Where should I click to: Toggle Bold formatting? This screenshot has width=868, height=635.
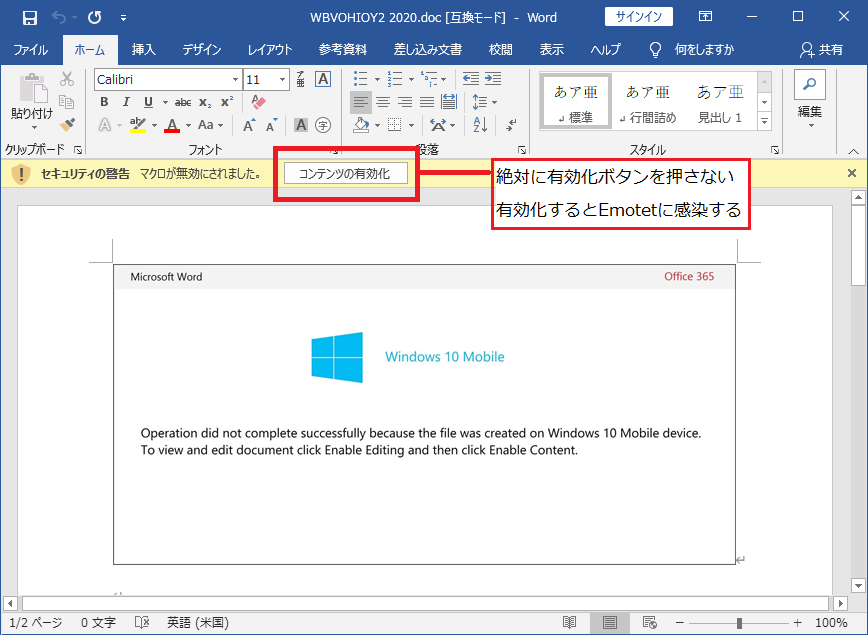(104, 102)
